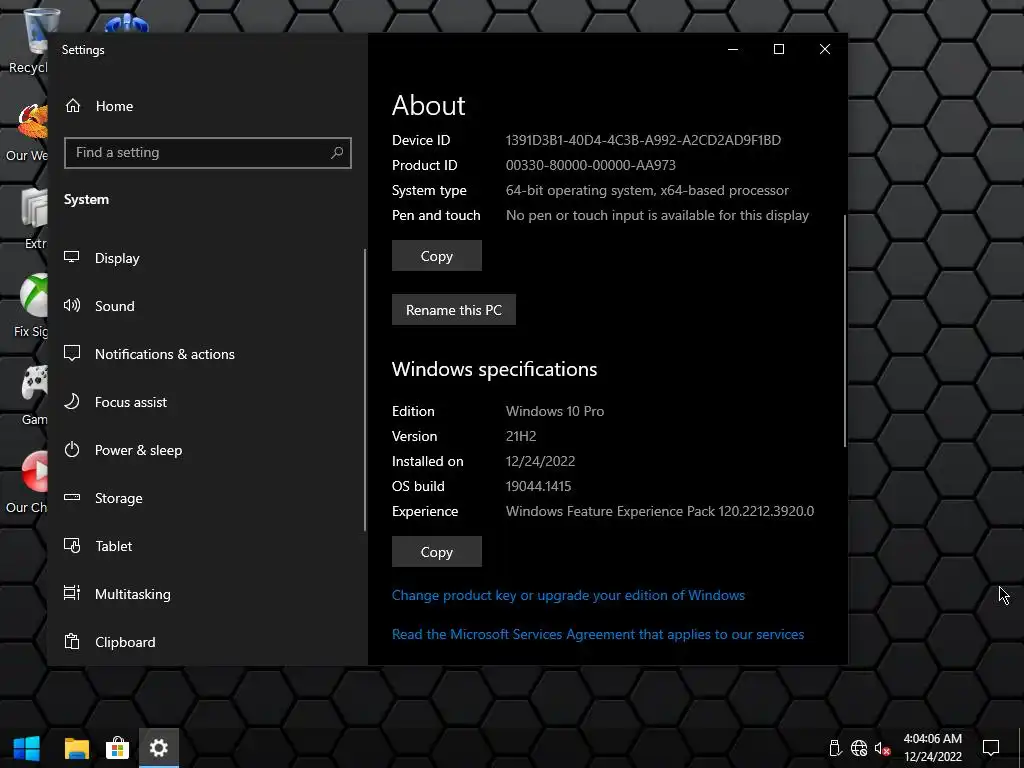Click the Windows specifications heading
This screenshot has height=768, width=1024.
pos(494,369)
